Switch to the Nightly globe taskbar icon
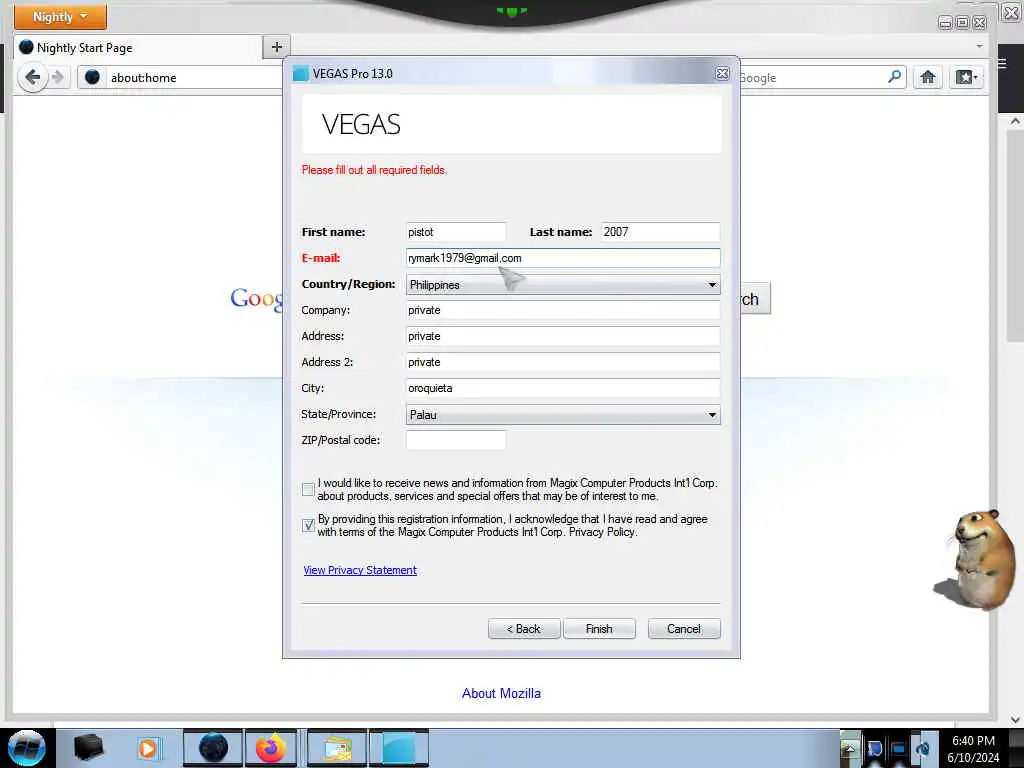The width and height of the screenshot is (1024, 768). tap(213, 748)
